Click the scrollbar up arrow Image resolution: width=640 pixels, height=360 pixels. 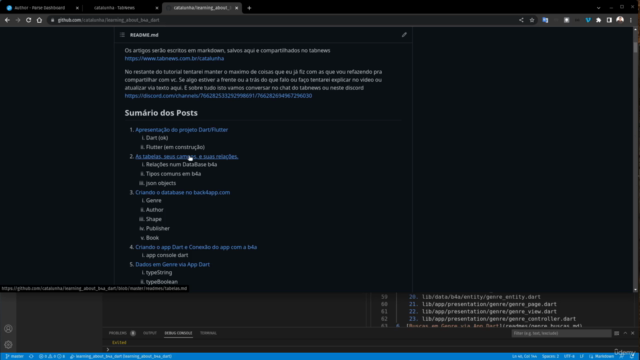click(635, 29)
